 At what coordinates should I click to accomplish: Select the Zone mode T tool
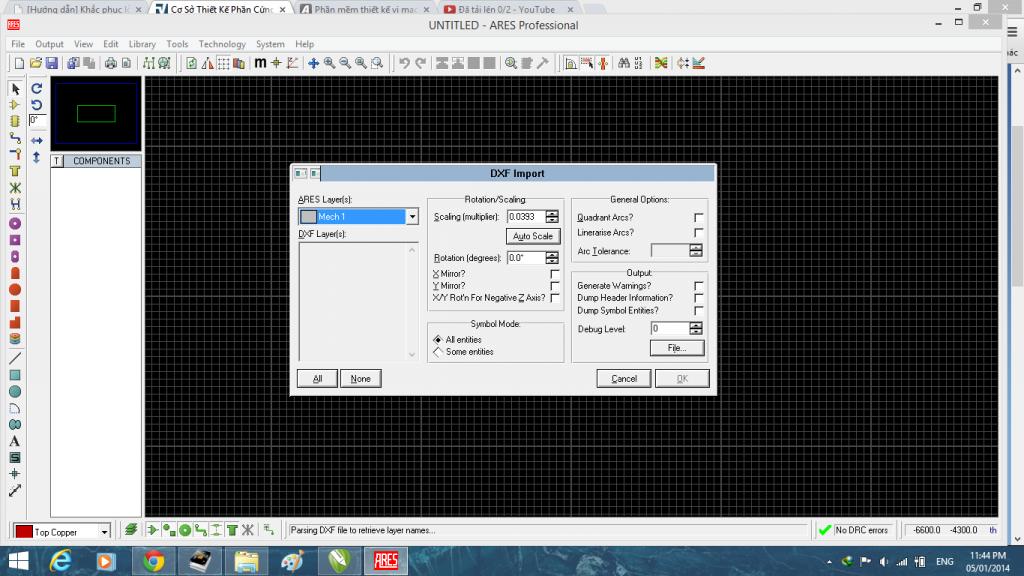[15, 171]
